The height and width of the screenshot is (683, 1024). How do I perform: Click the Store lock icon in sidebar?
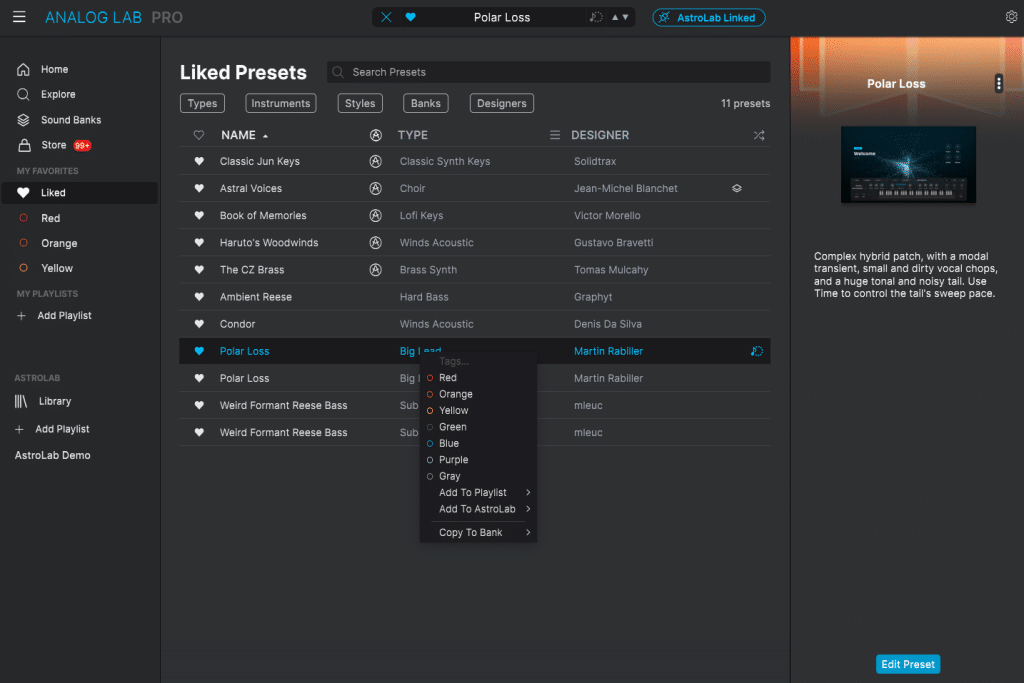click(x=24, y=145)
